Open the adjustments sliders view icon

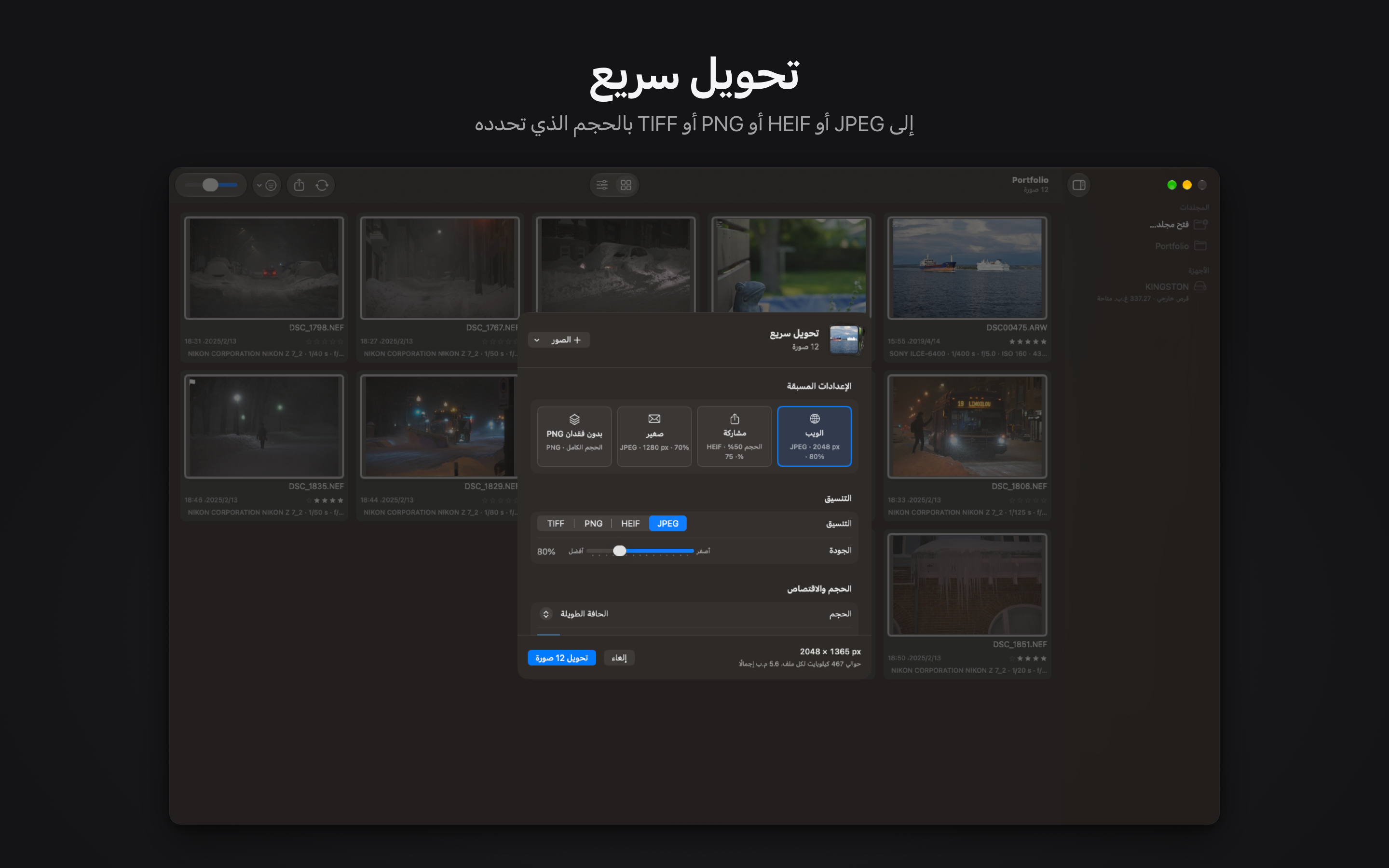click(x=602, y=185)
